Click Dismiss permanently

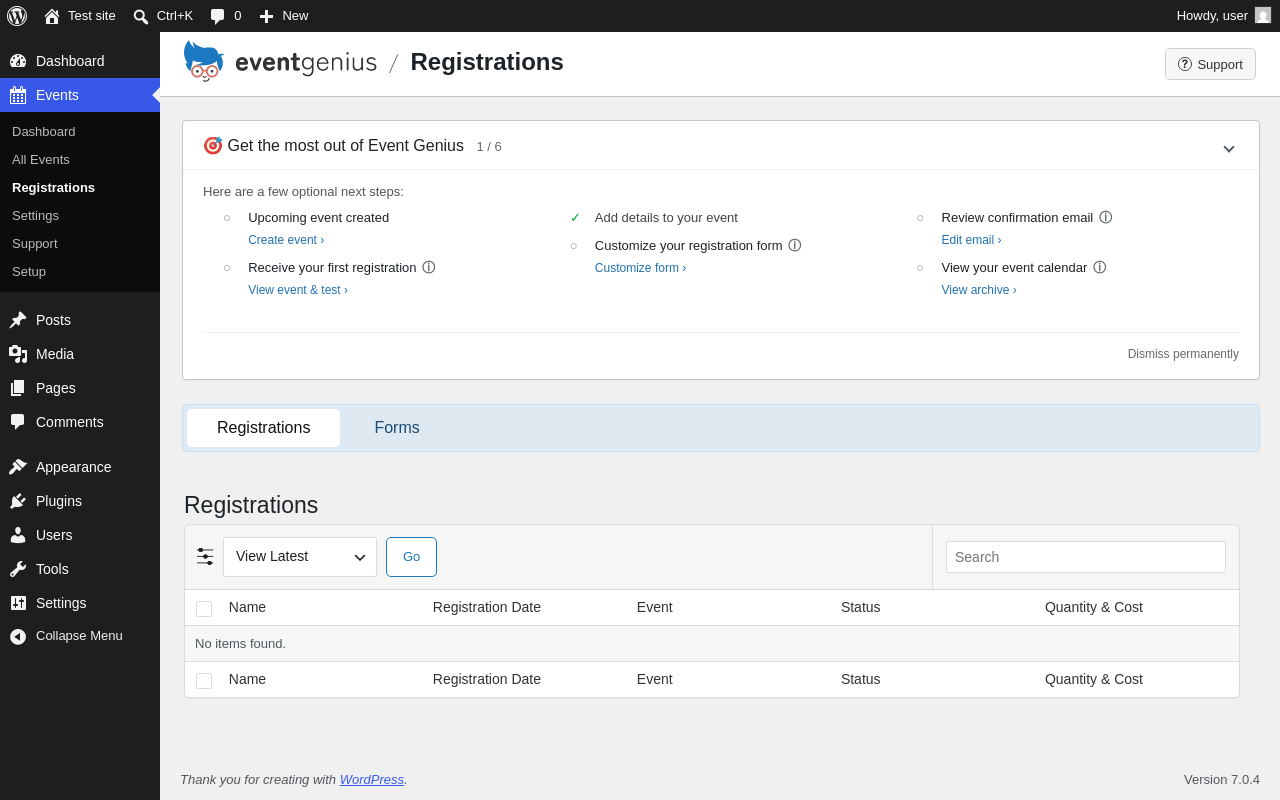[1183, 354]
